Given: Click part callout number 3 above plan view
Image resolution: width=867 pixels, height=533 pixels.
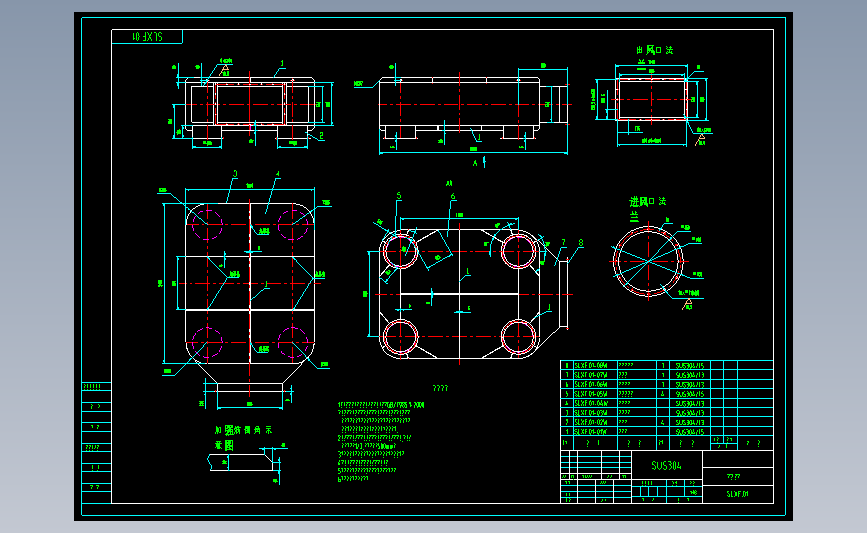Looking at the screenshot, I should click(x=235, y=174).
